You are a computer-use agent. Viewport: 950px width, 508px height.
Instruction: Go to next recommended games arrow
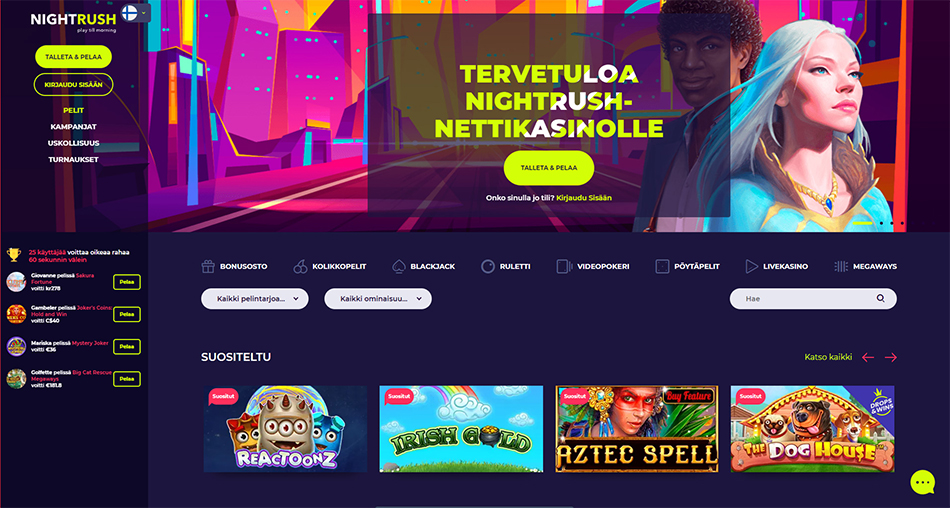(891, 358)
